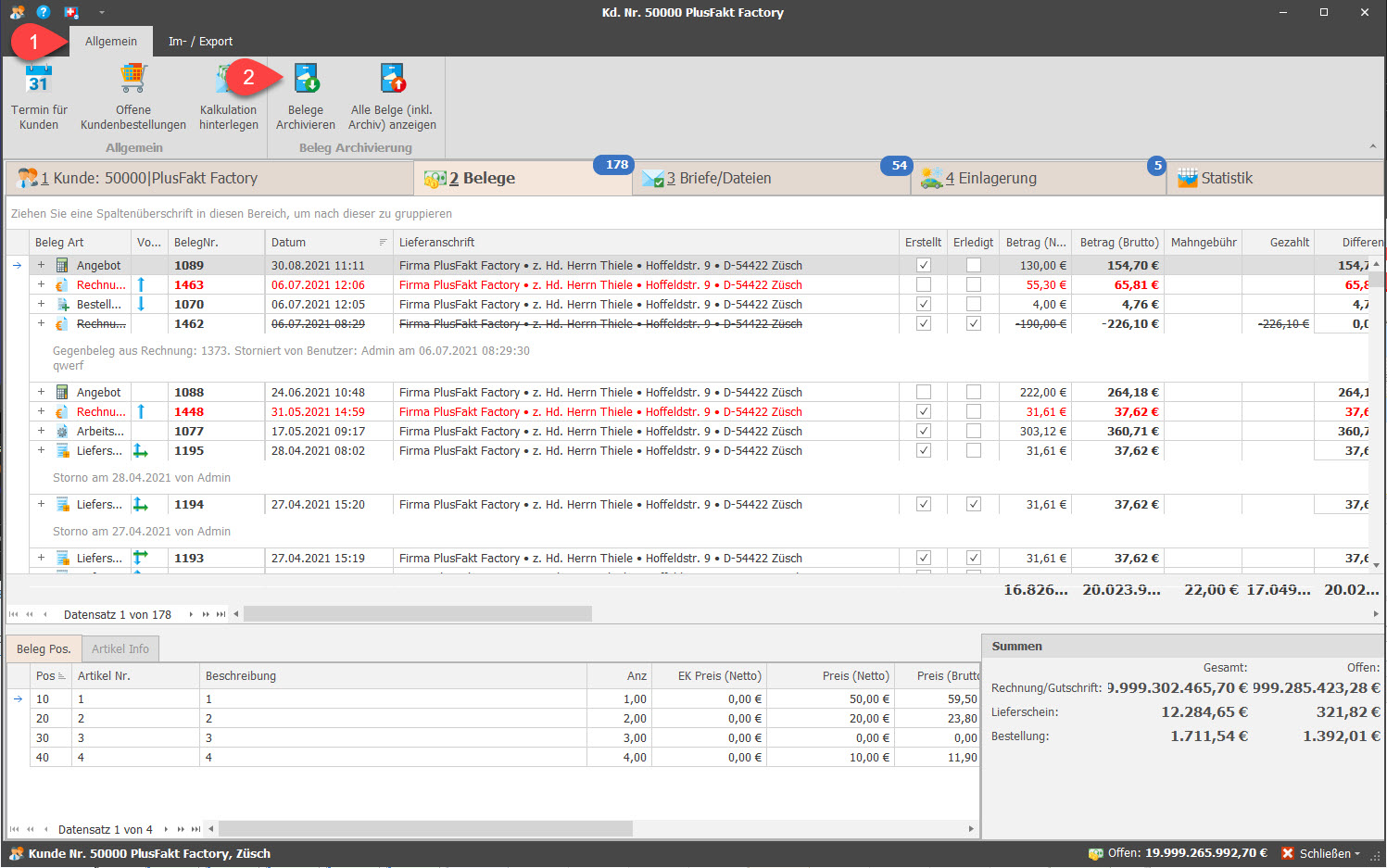Toggle Erledigt checkbox for Beleg 1089
1387x868 pixels.
point(974,265)
